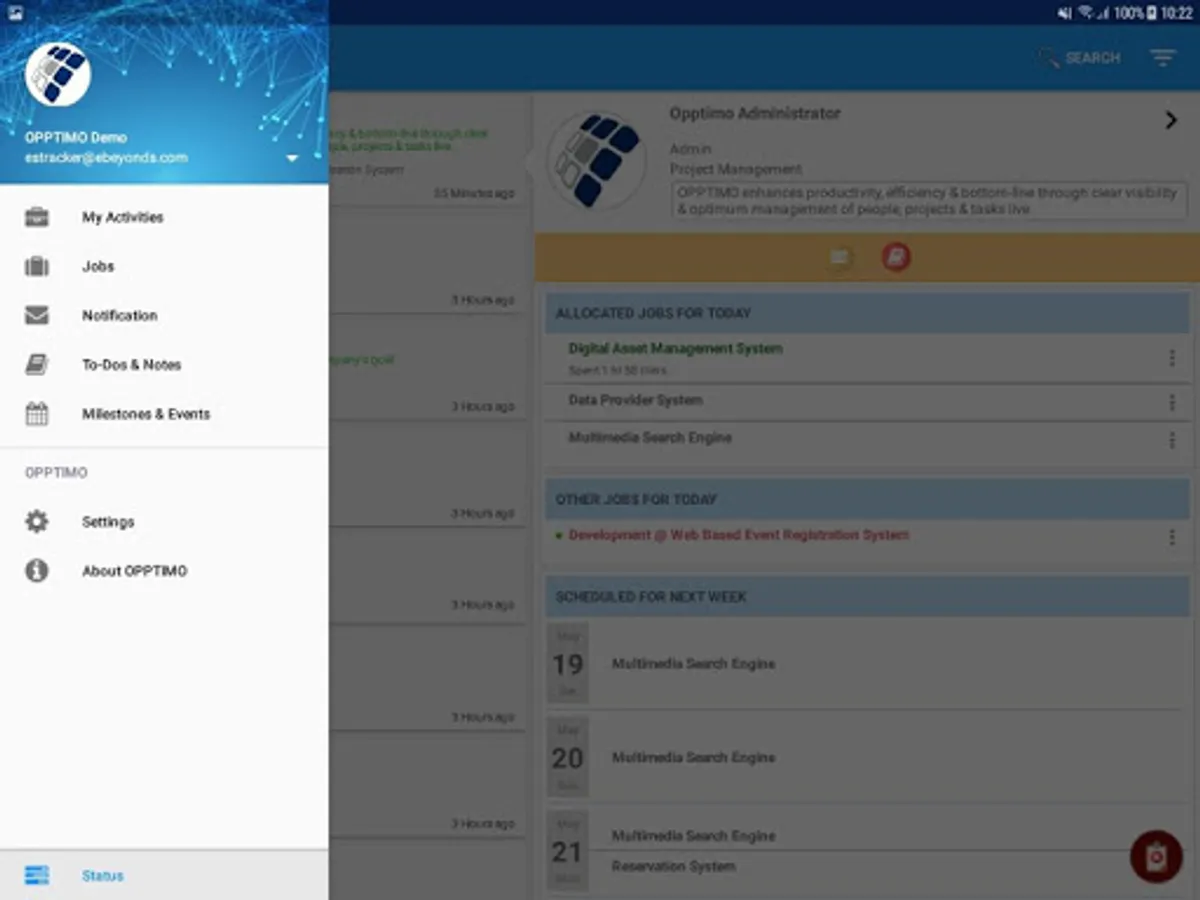Expand Opptimo Administrator profile chevron
1200x900 pixels.
(x=1171, y=120)
